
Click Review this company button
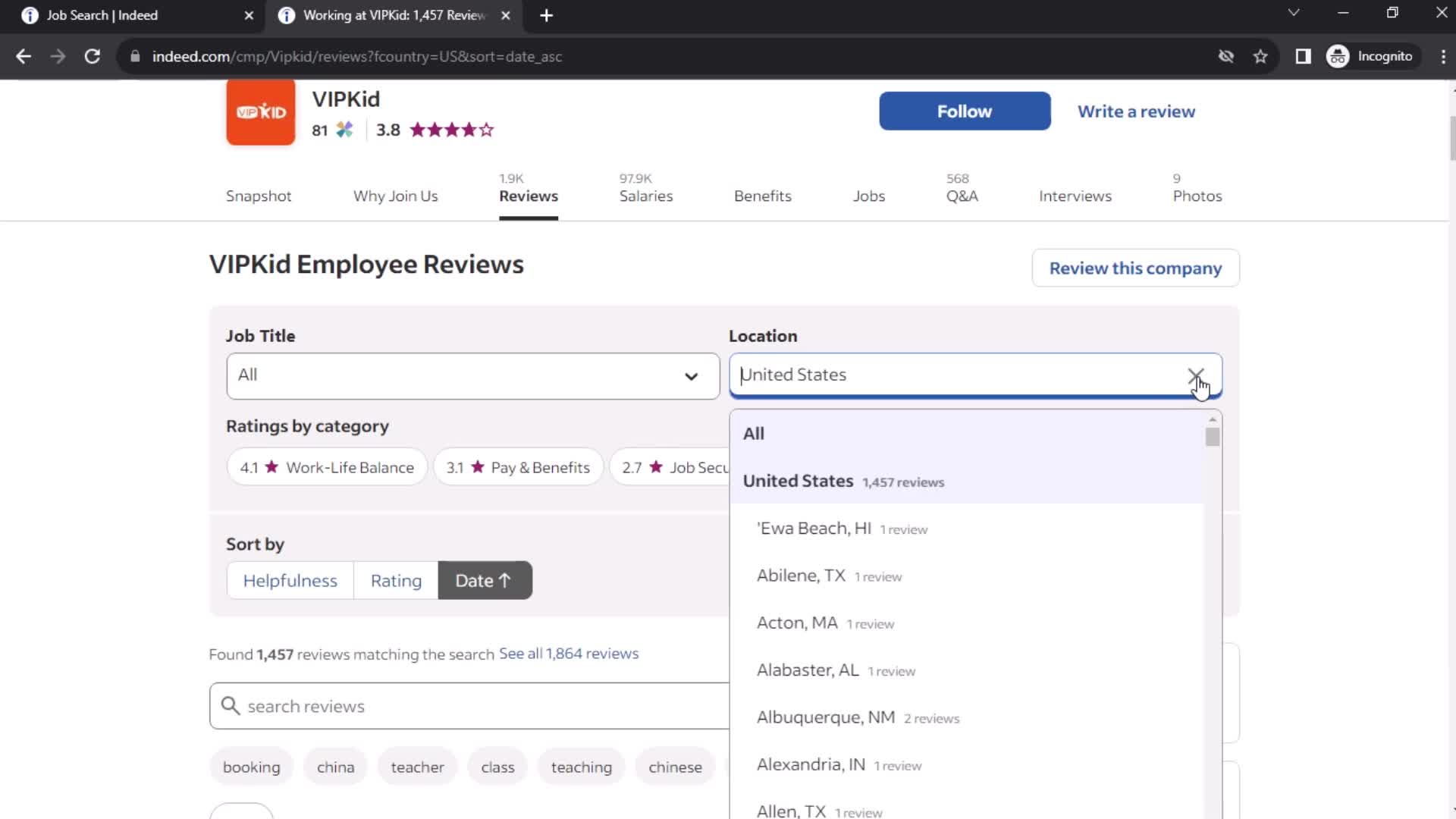click(1135, 268)
